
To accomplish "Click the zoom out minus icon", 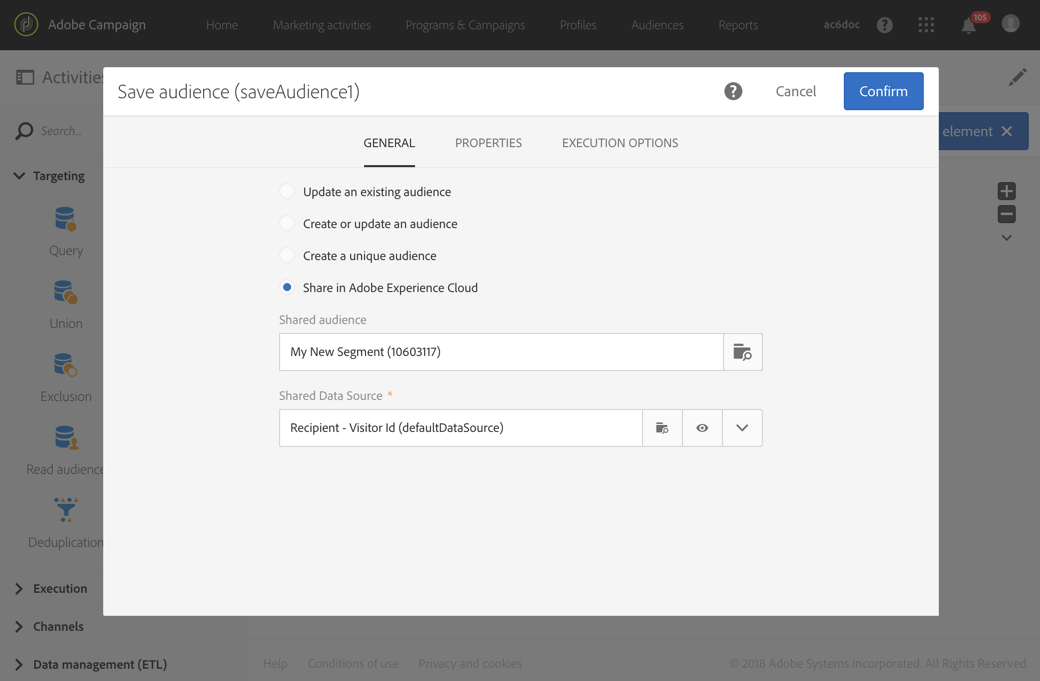I will point(1006,214).
